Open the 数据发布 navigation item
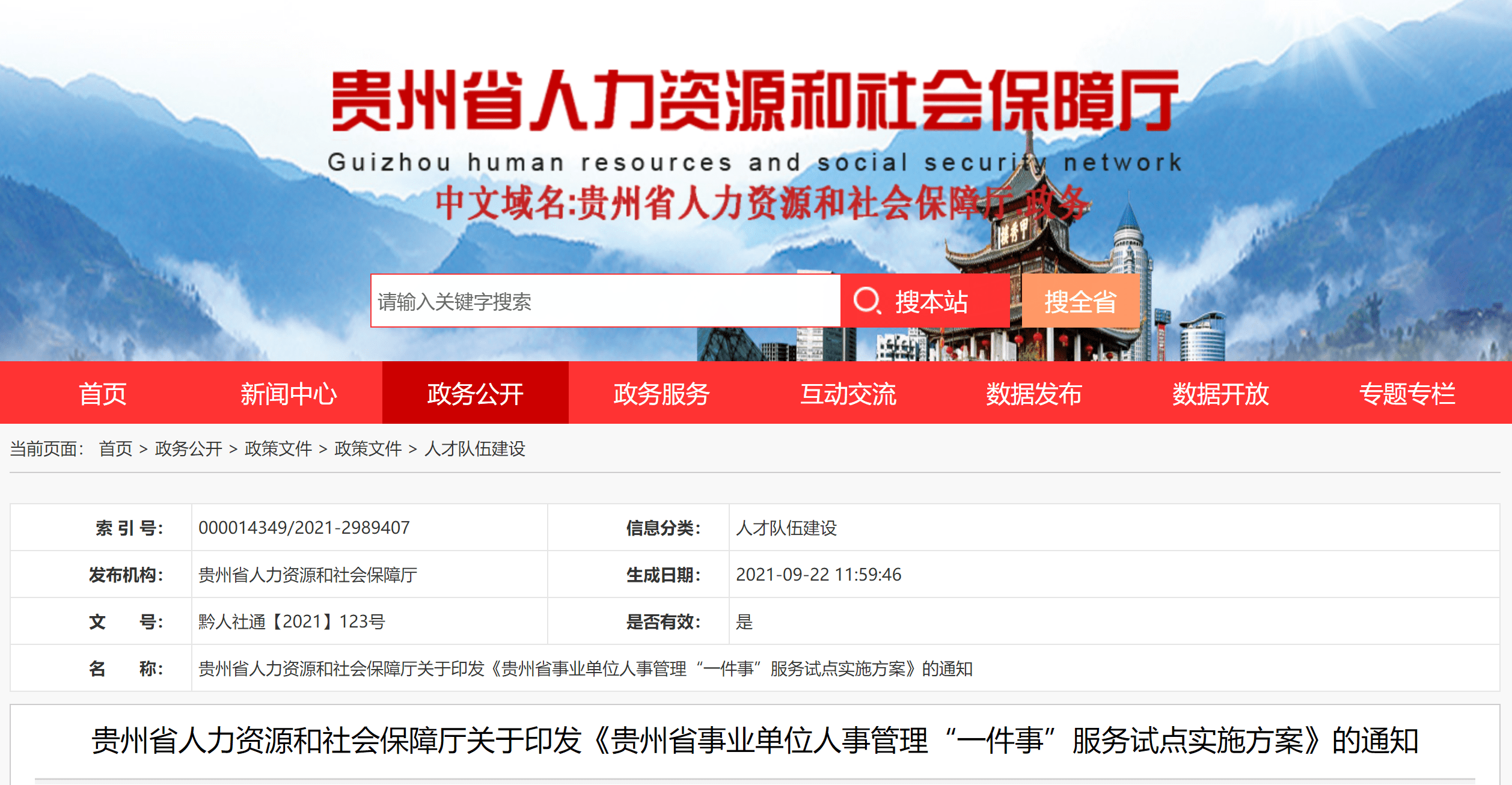 click(1034, 393)
